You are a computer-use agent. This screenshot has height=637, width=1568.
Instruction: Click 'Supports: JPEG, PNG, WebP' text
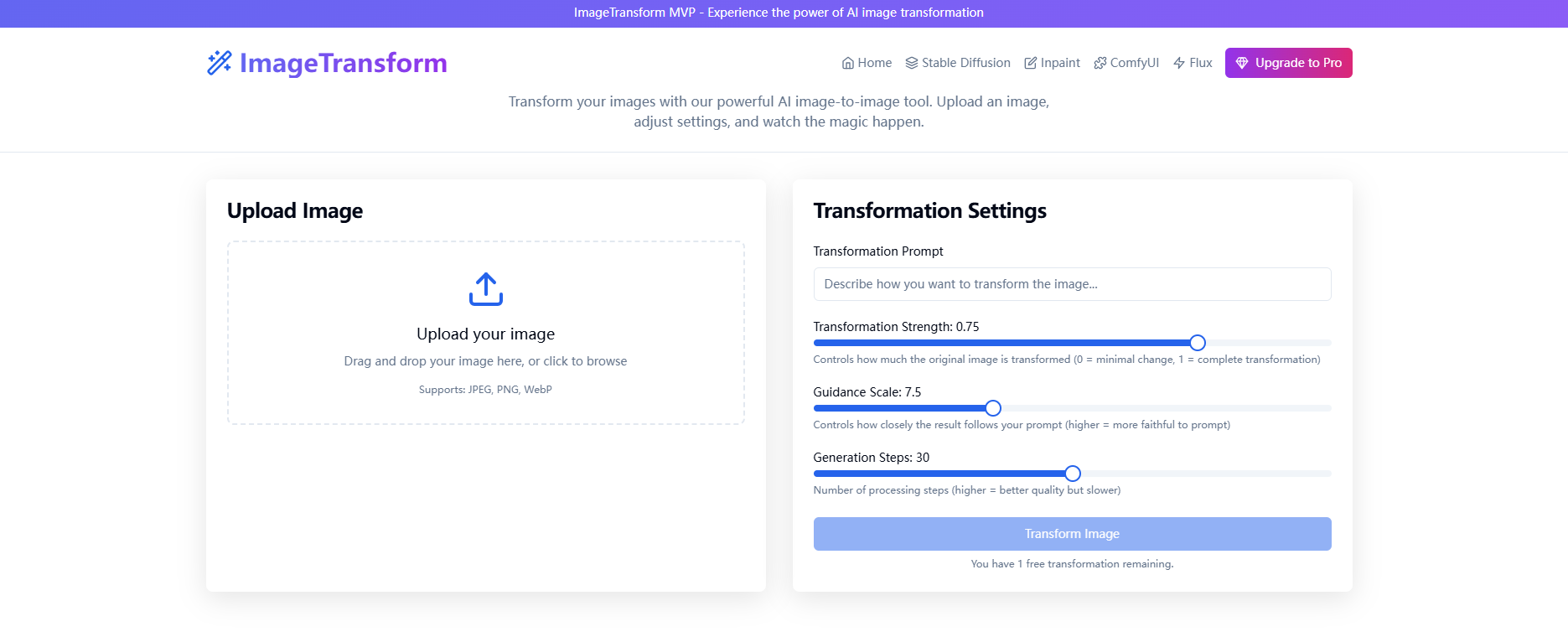pyautogui.click(x=486, y=390)
